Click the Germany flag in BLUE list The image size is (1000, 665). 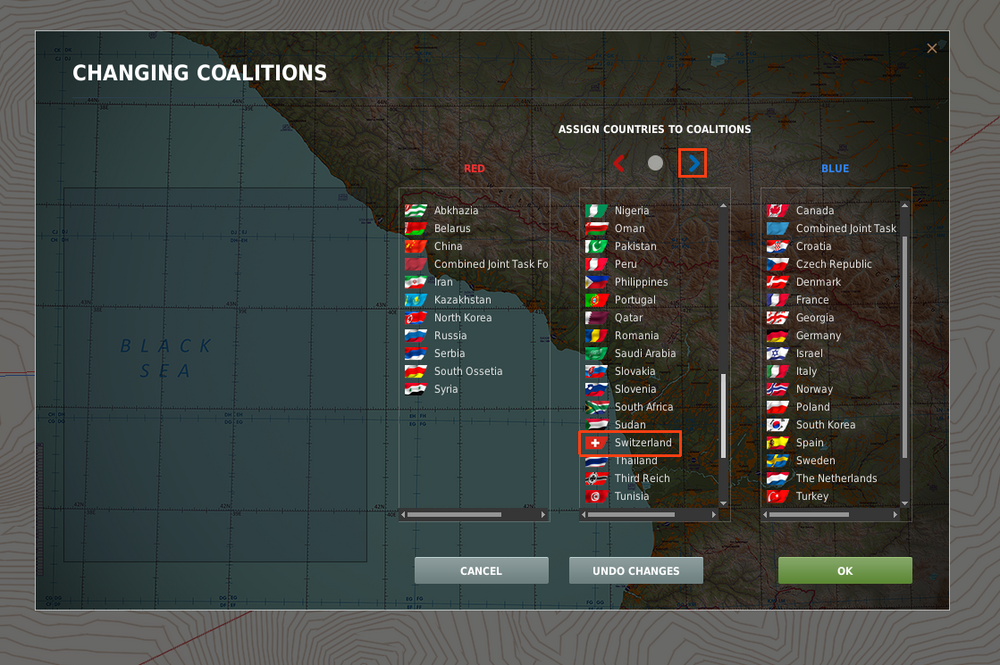777,335
